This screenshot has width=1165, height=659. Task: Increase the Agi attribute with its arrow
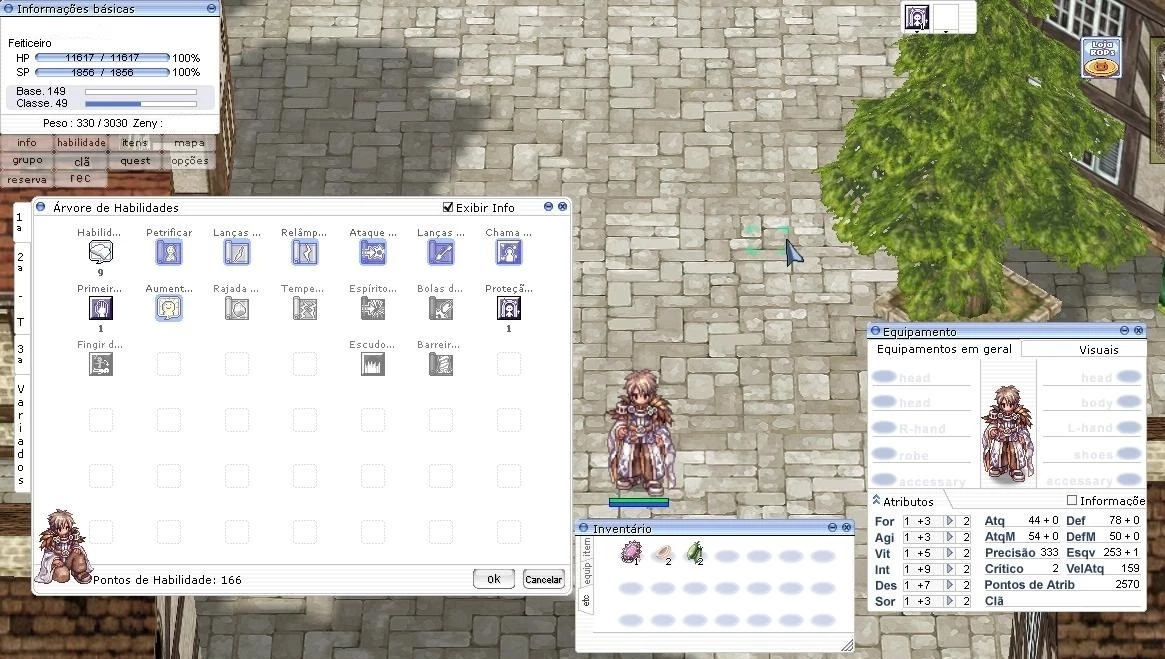click(949, 537)
